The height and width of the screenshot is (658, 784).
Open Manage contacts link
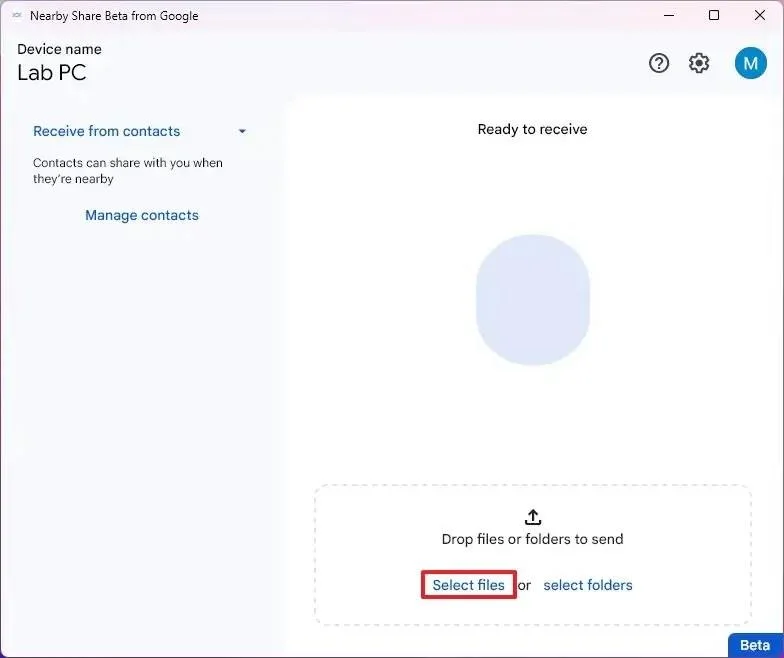(x=142, y=215)
